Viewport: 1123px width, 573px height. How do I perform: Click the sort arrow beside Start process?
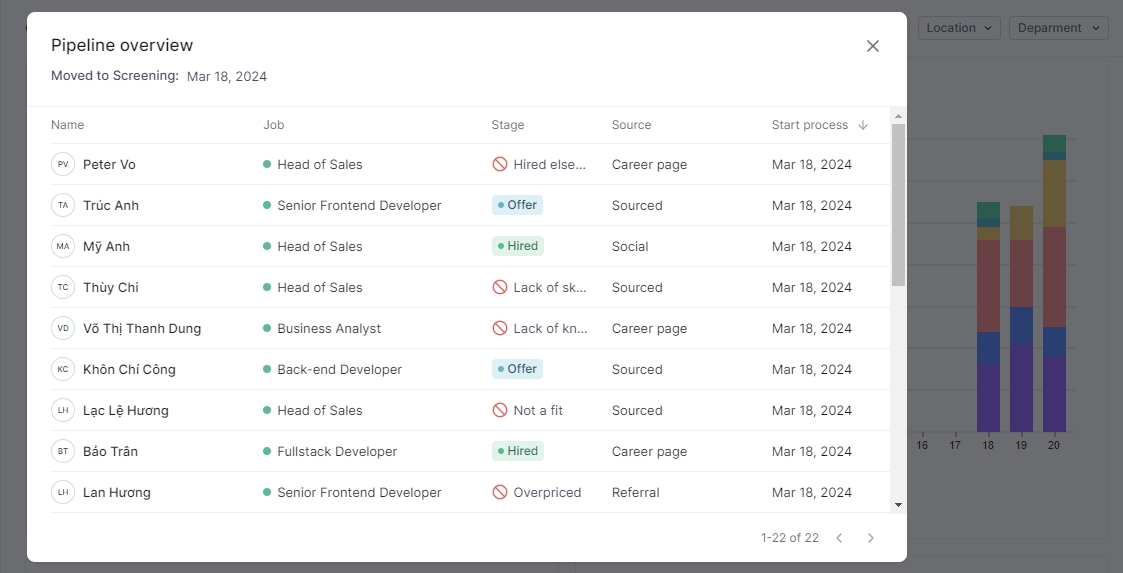tap(863, 125)
